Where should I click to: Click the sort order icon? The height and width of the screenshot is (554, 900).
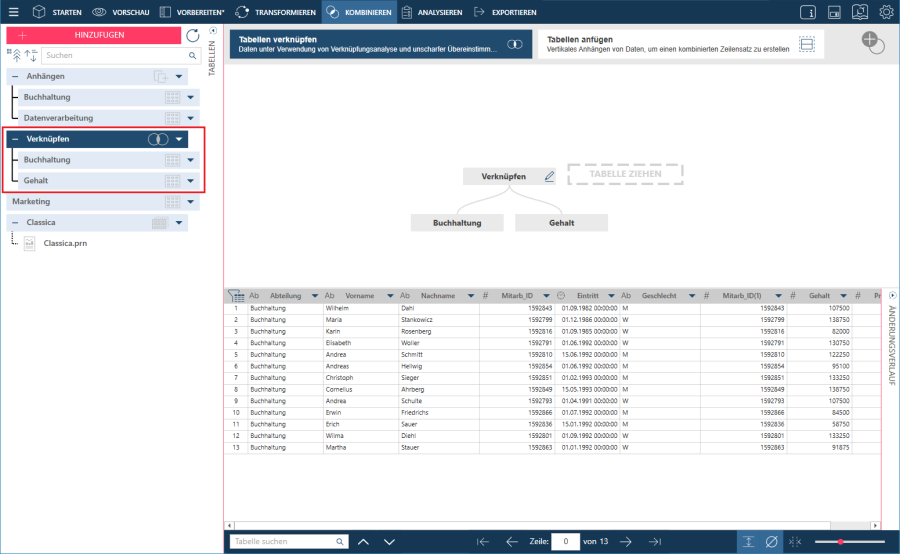(x=31, y=55)
